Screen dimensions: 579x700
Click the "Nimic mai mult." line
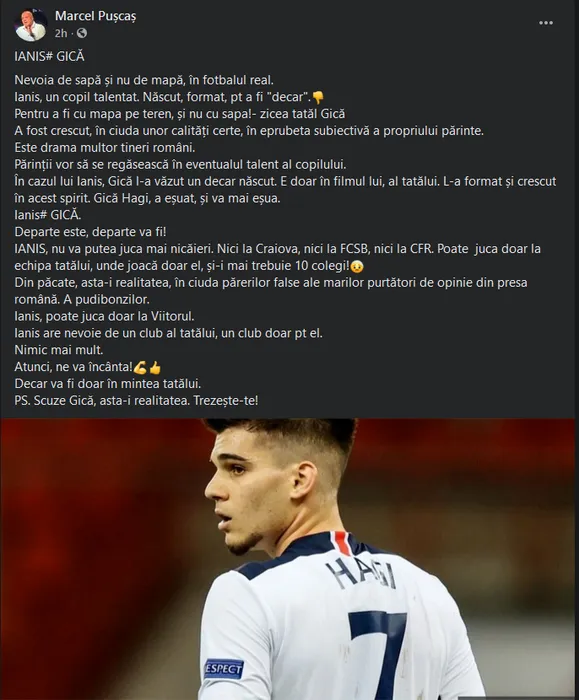point(58,350)
